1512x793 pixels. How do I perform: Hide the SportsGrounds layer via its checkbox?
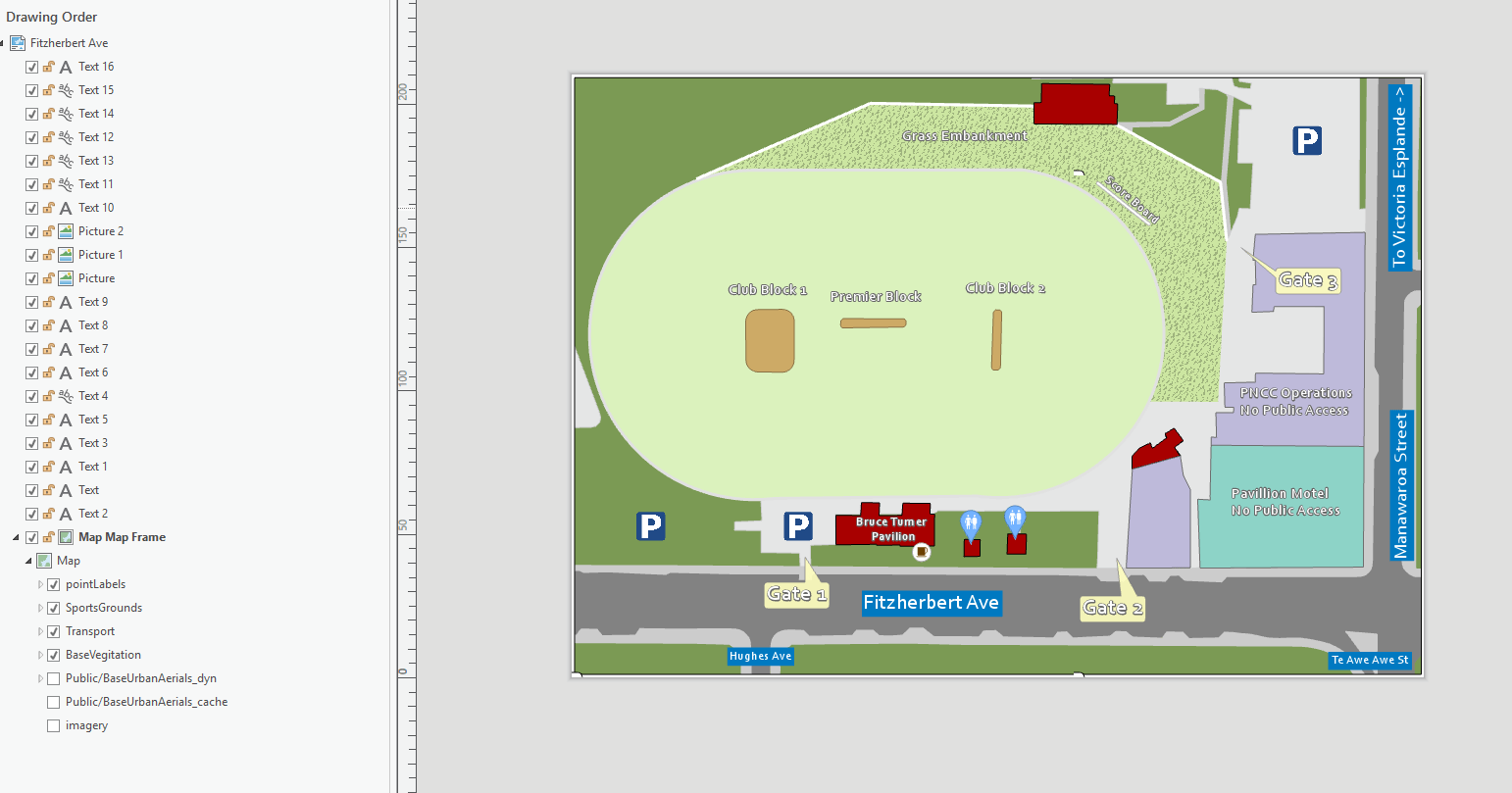54,608
